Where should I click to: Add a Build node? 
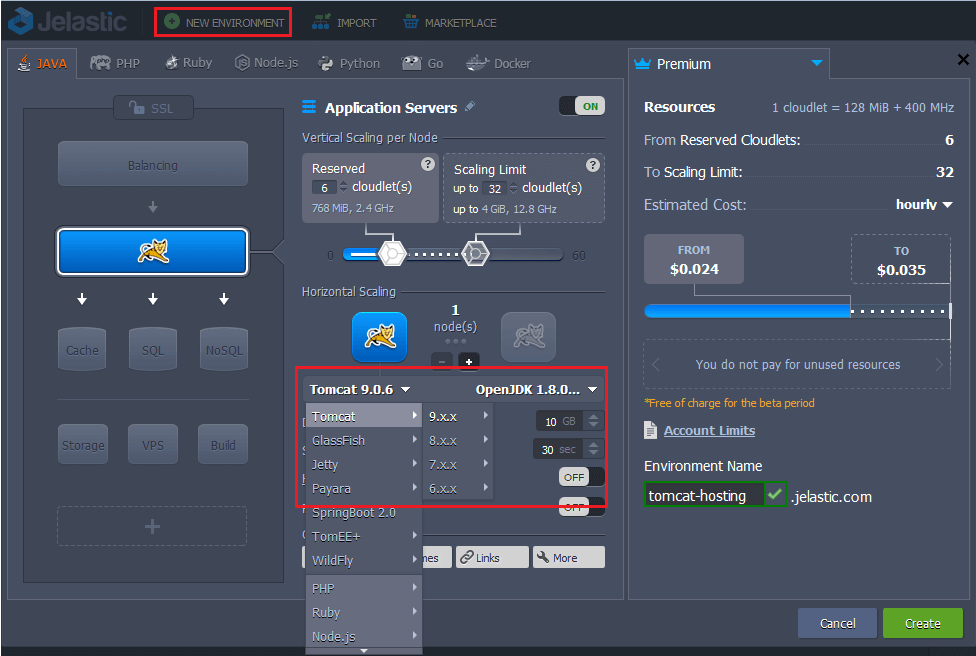coord(223,444)
